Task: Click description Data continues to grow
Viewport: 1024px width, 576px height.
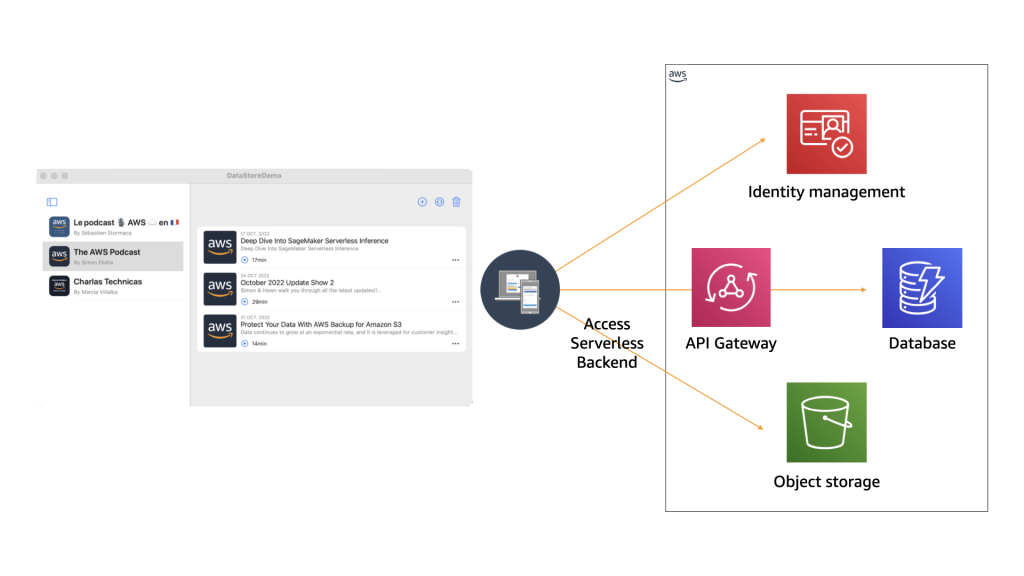Action: click(349, 332)
